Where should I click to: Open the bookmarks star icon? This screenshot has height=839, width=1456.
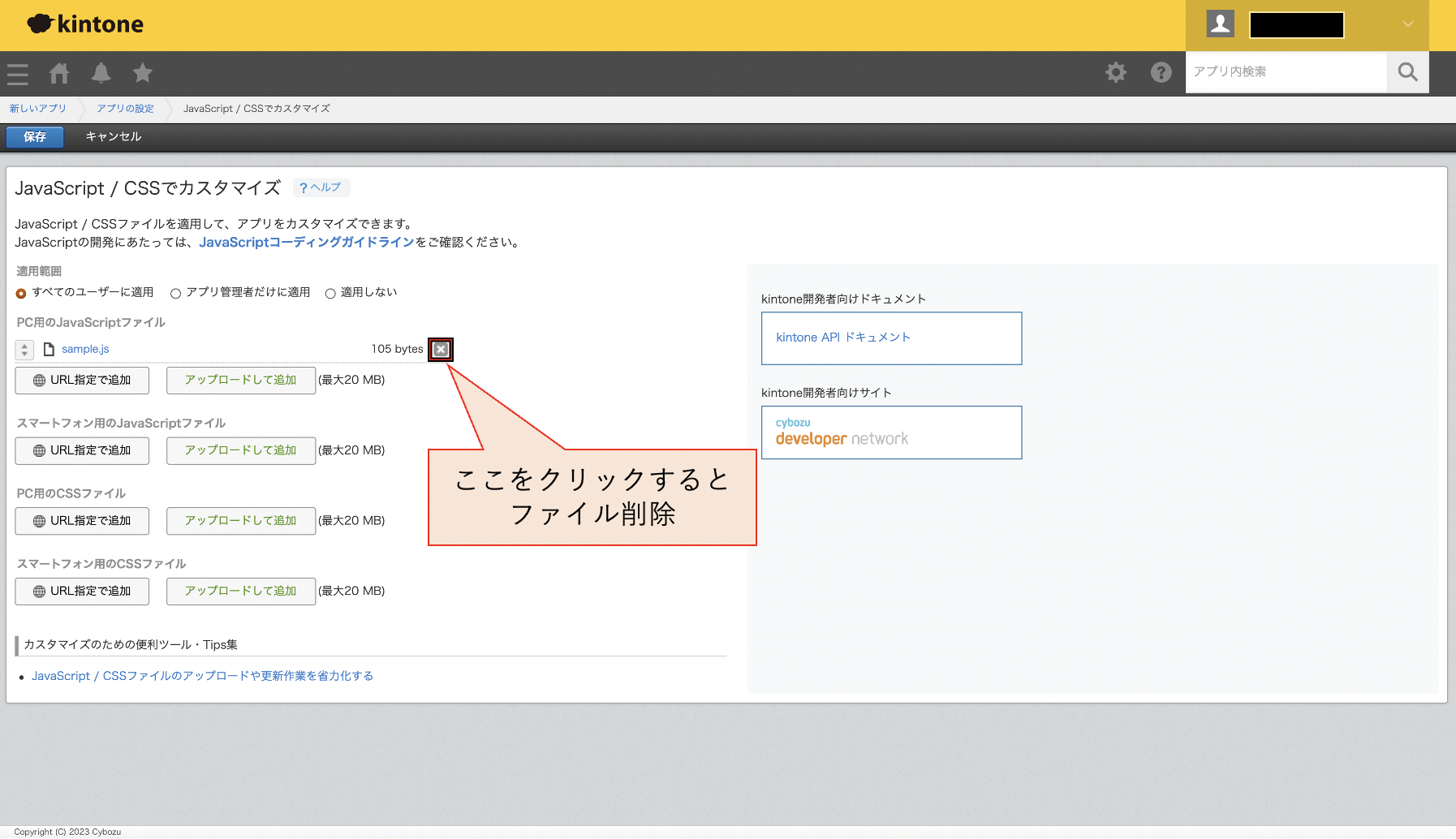click(x=143, y=73)
